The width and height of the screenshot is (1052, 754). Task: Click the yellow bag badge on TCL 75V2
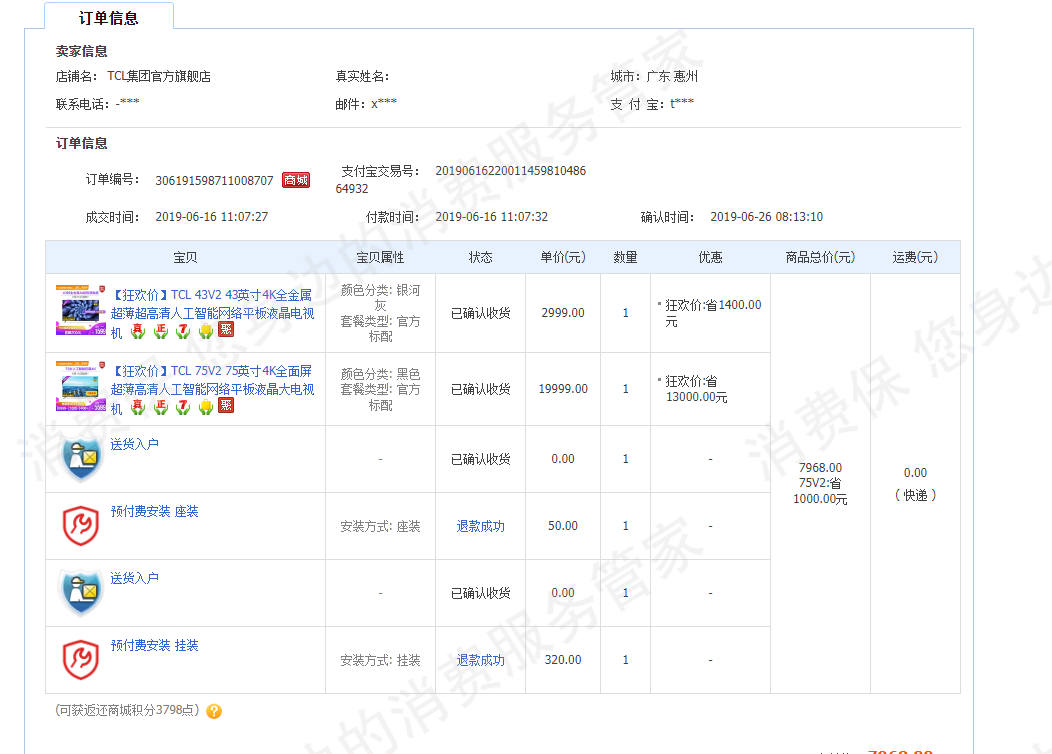pos(206,407)
